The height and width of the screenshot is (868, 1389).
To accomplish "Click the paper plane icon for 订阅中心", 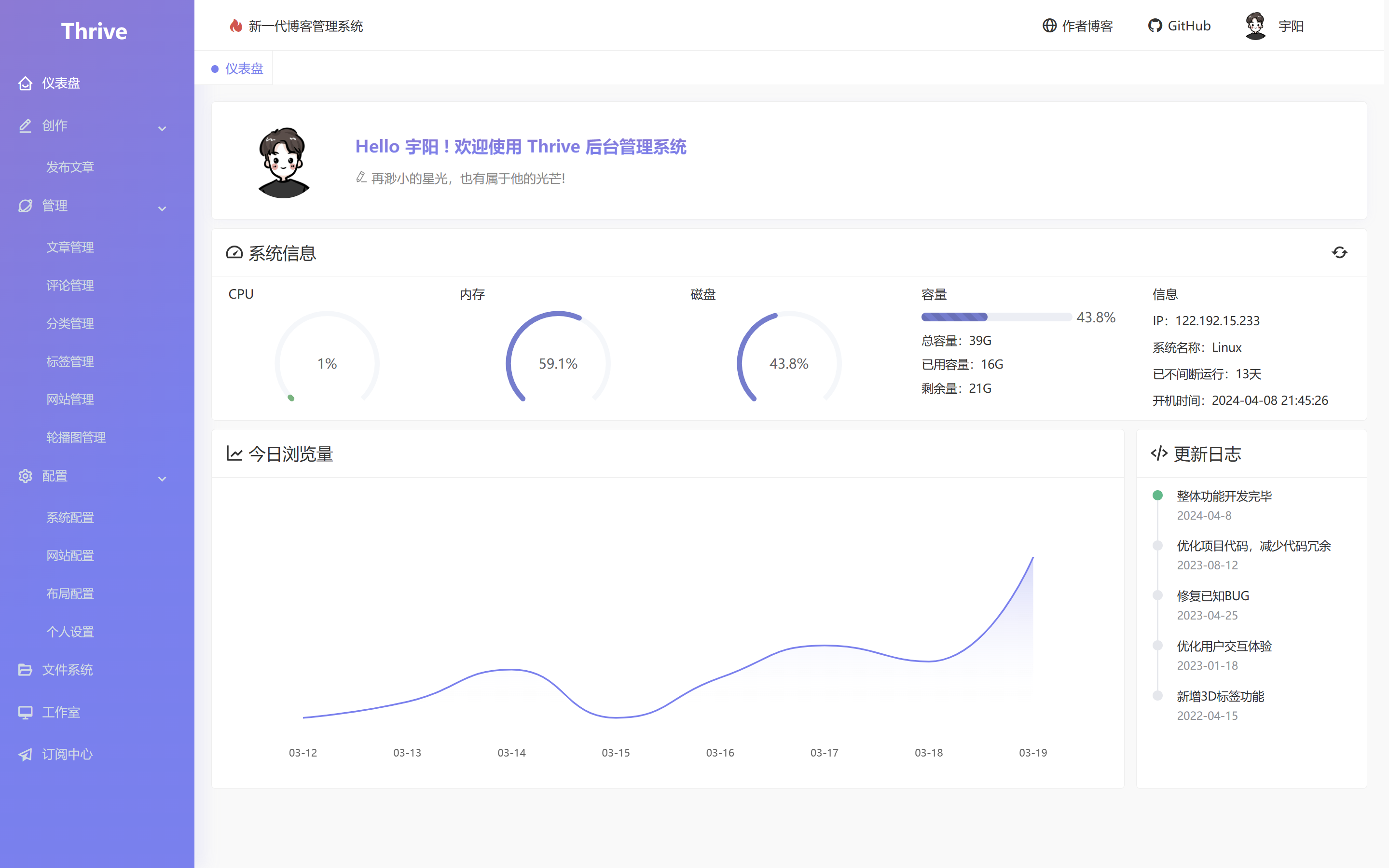I will (x=25, y=754).
